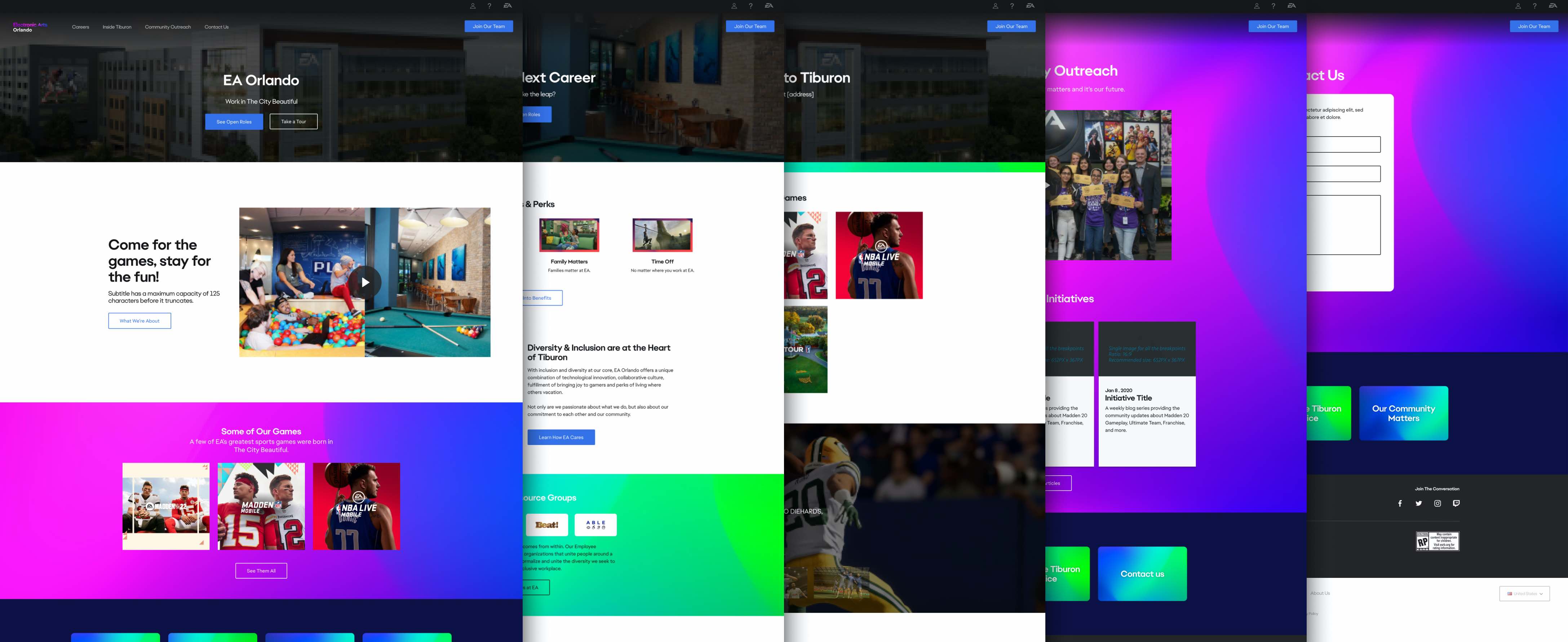Click the ESRB Rating Pending badge
The width and height of the screenshot is (1568, 642).
1437,541
